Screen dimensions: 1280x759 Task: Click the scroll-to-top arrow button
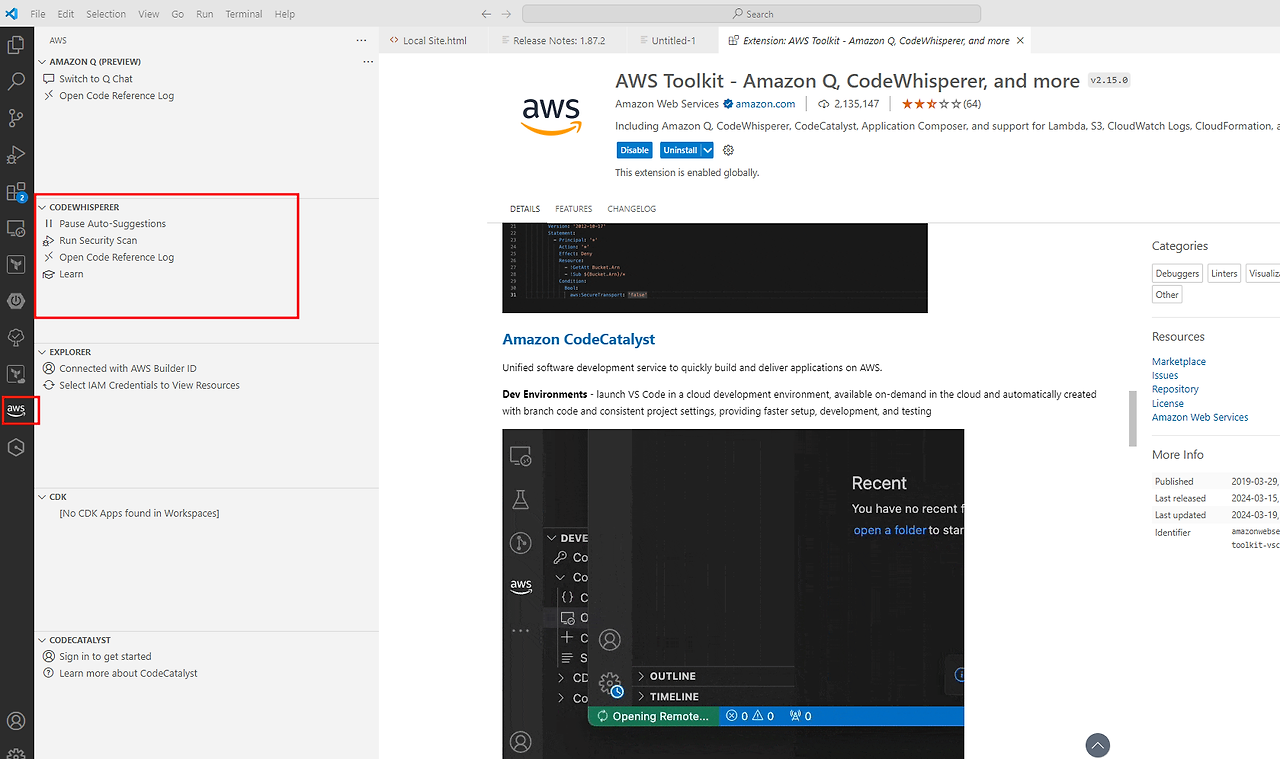pyautogui.click(x=1098, y=745)
